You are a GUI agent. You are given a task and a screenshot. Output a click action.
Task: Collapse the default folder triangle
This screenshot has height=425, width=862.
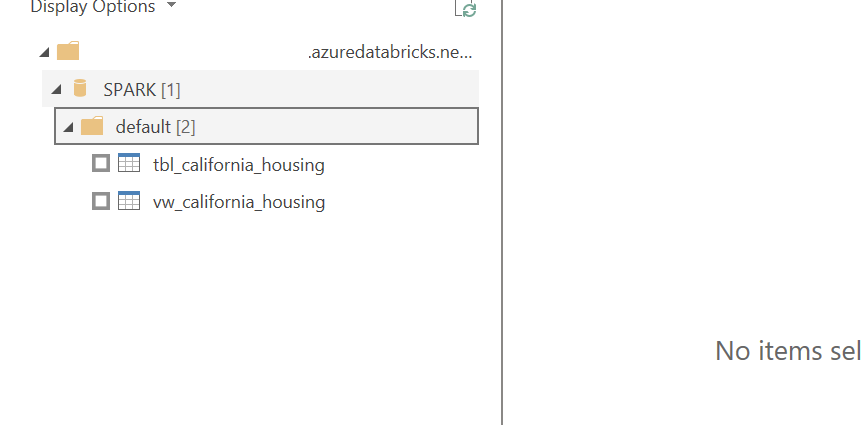pyautogui.click(x=68, y=128)
